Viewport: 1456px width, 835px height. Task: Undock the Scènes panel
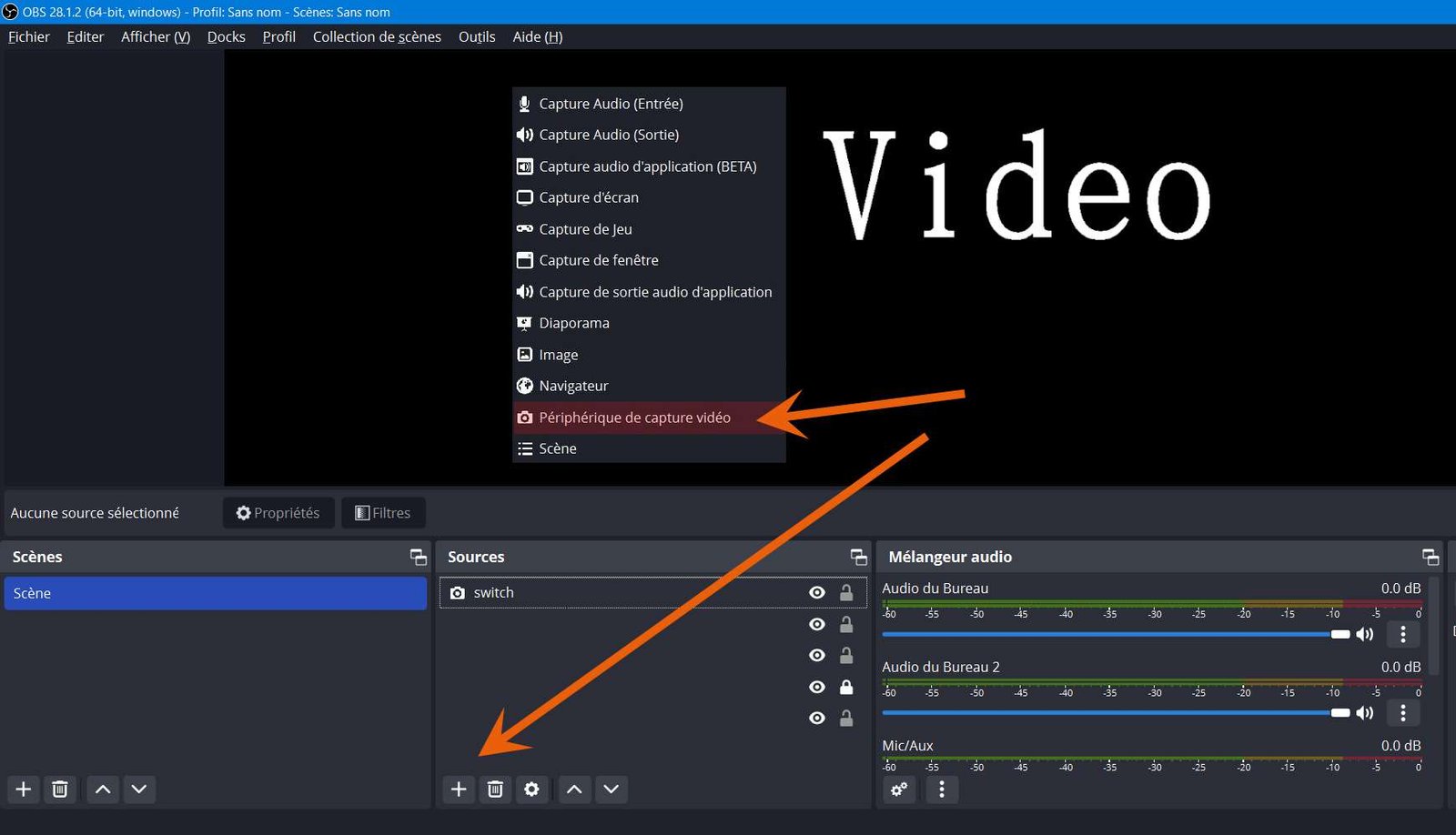click(x=418, y=557)
